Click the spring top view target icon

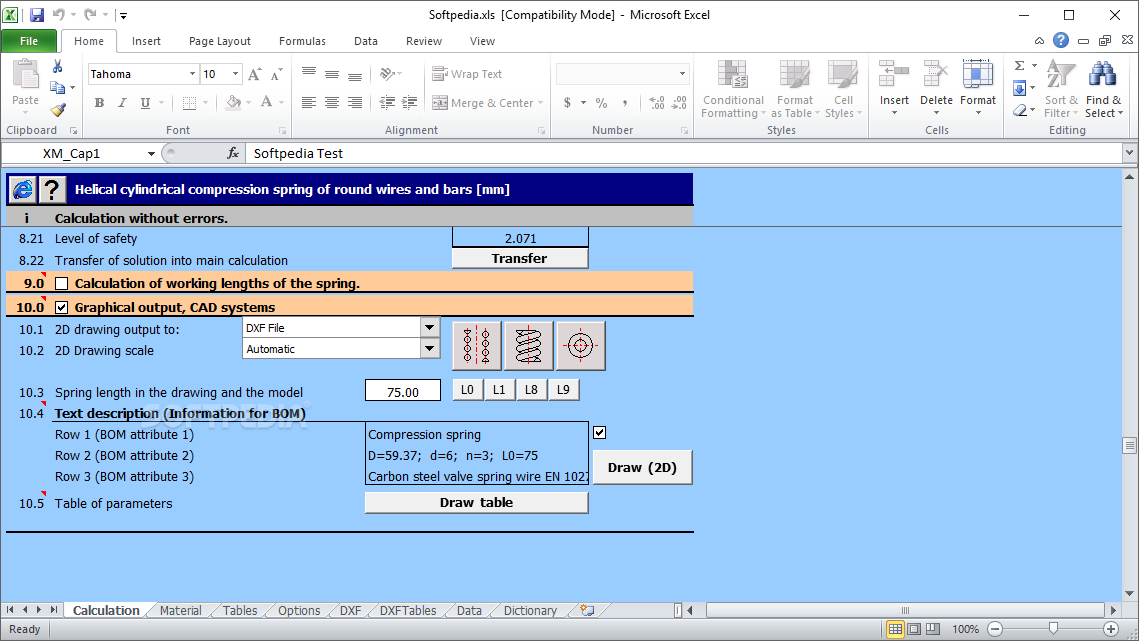(x=580, y=346)
